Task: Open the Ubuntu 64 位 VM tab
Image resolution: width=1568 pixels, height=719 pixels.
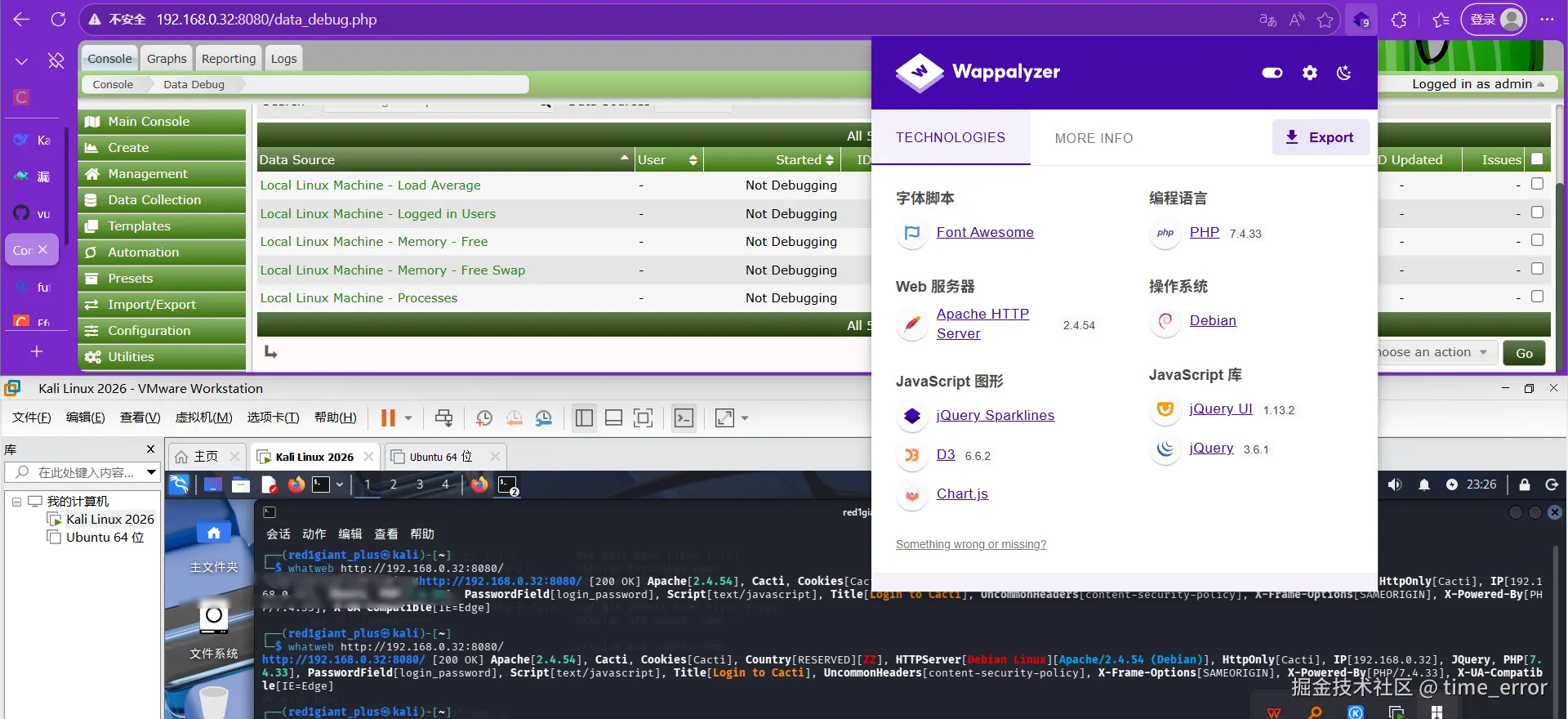Action: (x=441, y=457)
